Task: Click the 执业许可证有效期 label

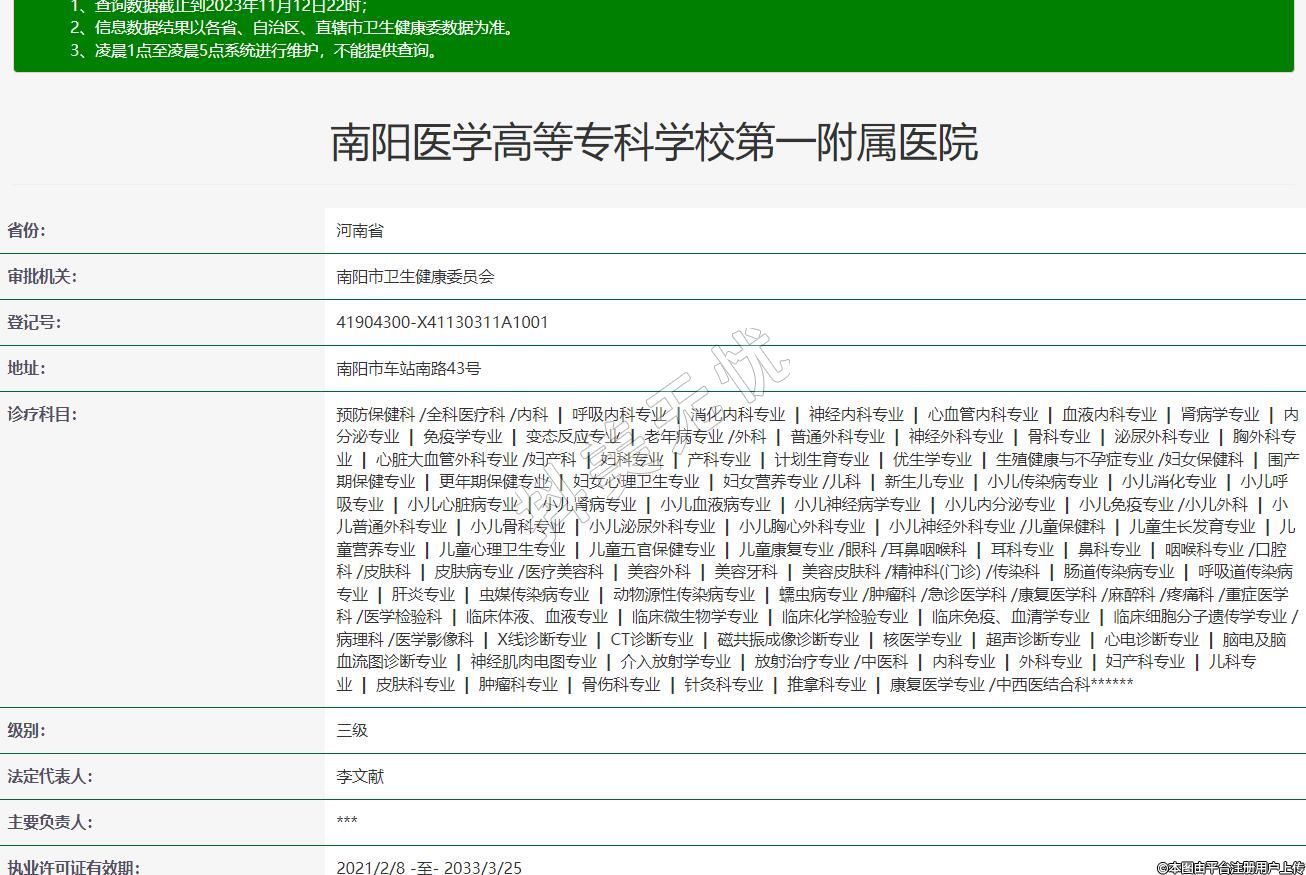Action: coord(74,867)
